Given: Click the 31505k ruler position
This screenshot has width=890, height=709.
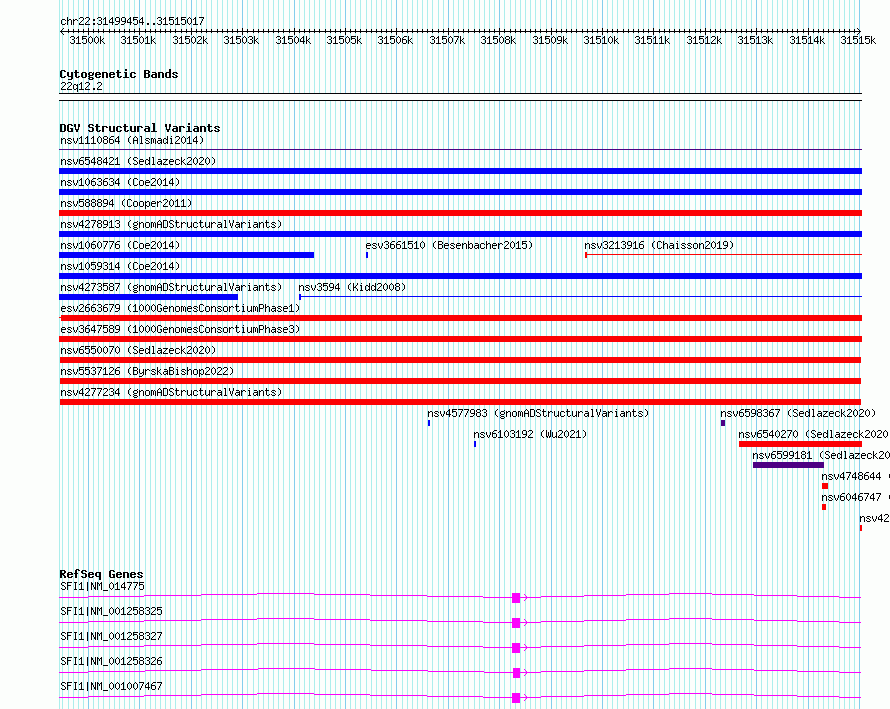Looking at the screenshot, I should [344, 40].
